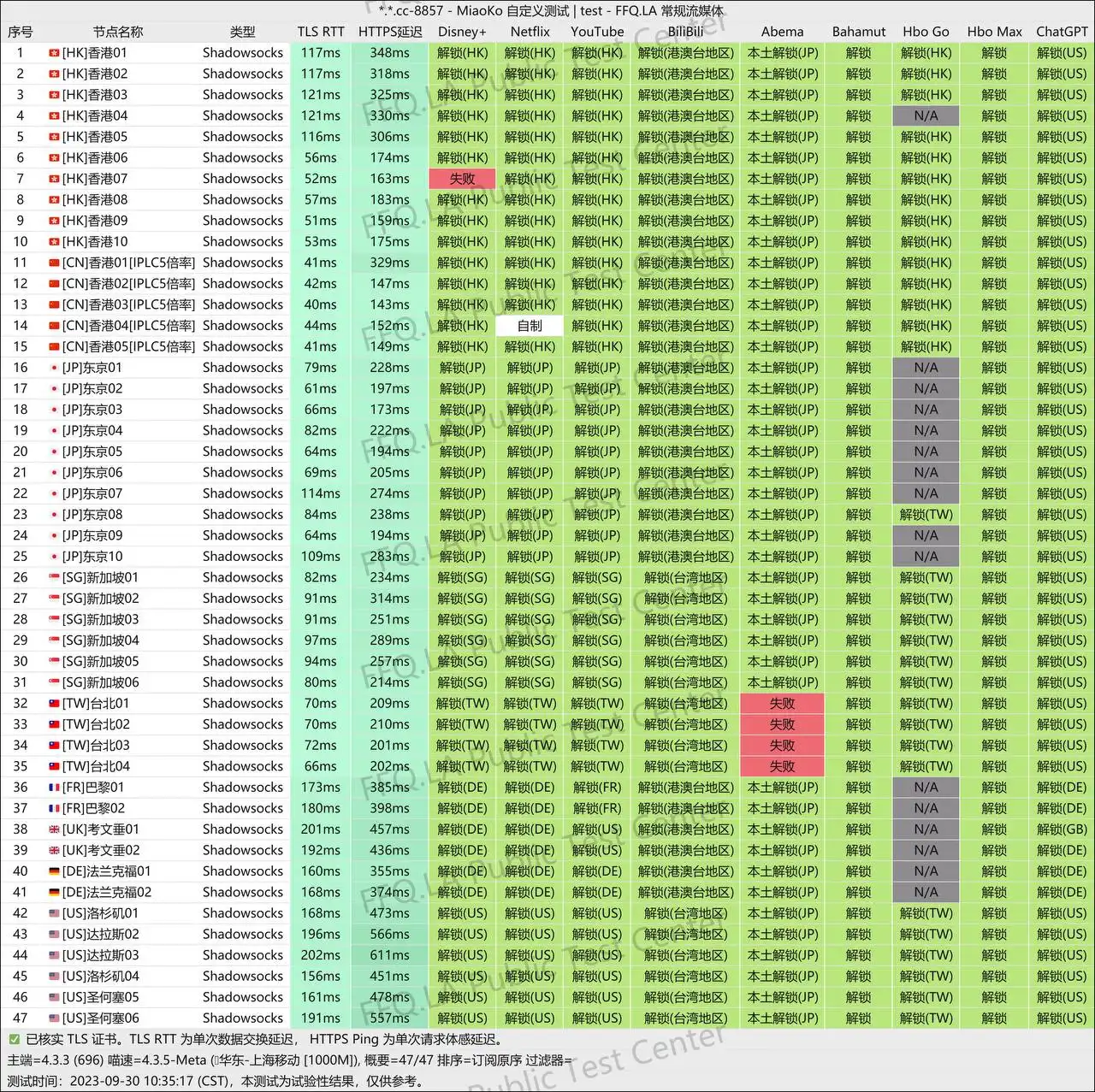
Task: Click the Japan flag beside [JP]东京05
Action: point(54,452)
